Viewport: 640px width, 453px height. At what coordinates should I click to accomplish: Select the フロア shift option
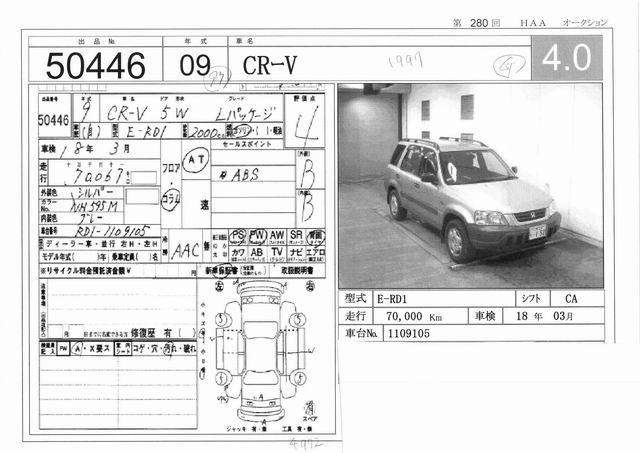pyautogui.click(x=172, y=157)
